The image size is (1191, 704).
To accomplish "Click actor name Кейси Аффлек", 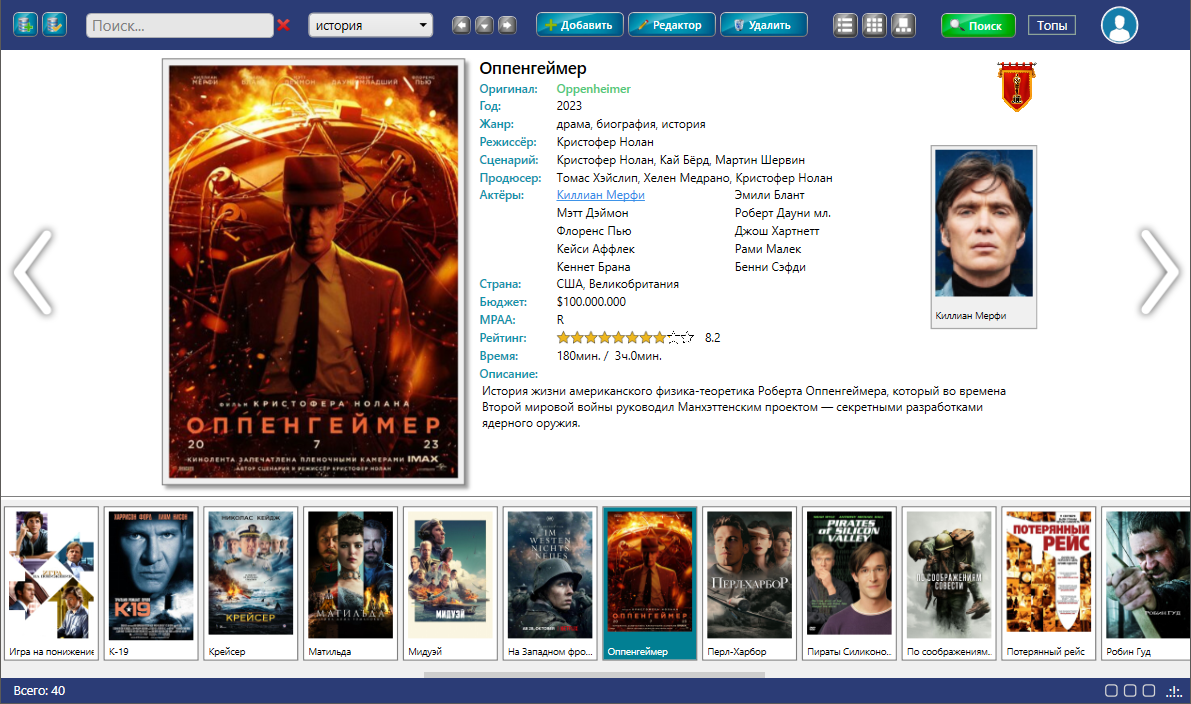I will [x=596, y=249].
